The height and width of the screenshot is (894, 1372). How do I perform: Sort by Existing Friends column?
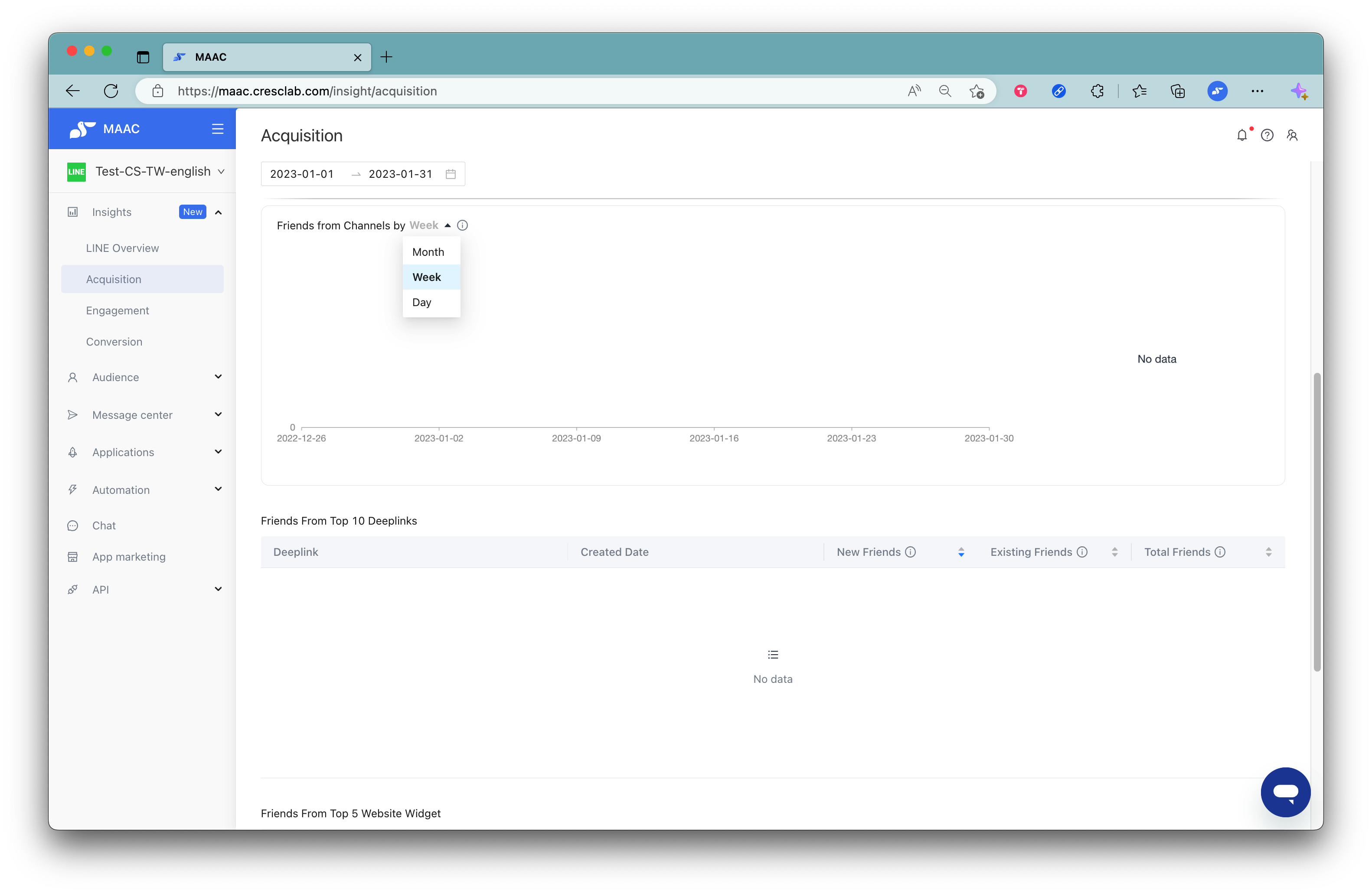pos(1115,552)
